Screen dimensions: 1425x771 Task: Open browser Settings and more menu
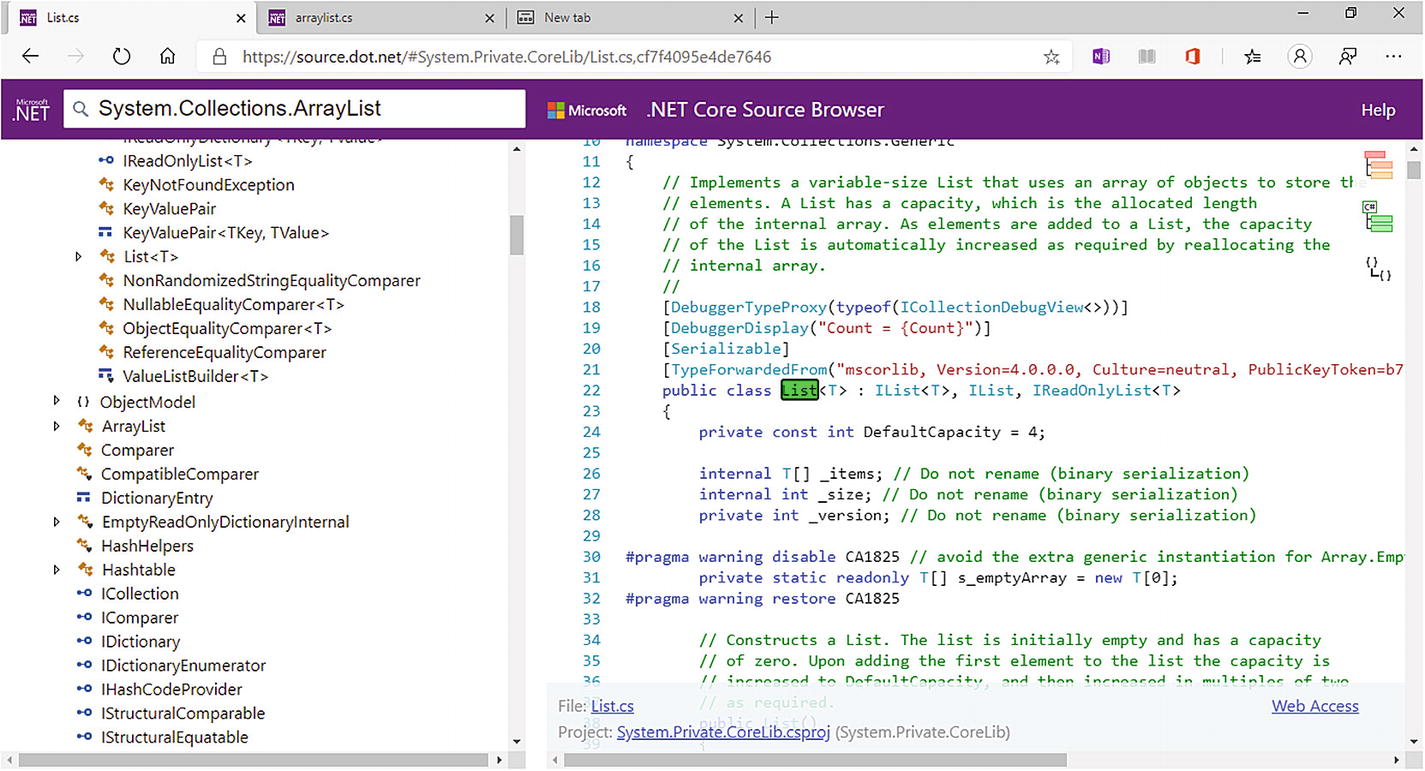pyautogui.click(x=1394, y=57)
